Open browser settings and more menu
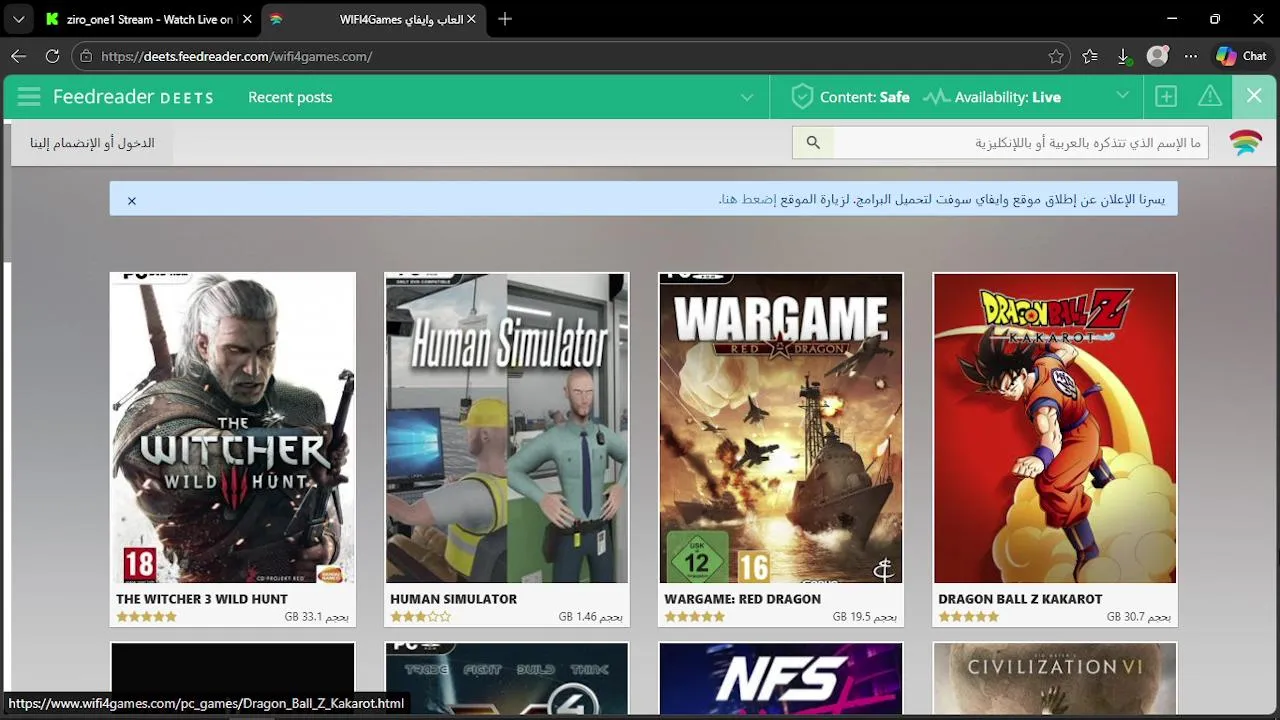Screen dimensions: 1280x720 click(x=1190, y=56)
